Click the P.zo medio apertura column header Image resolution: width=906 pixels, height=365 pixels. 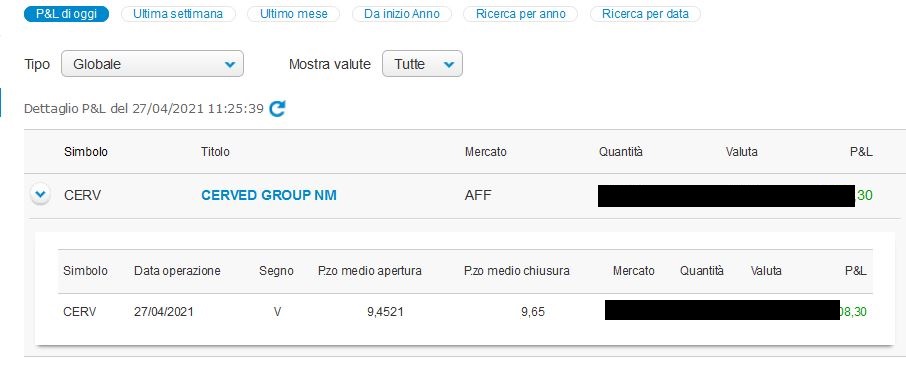(370, 271)
